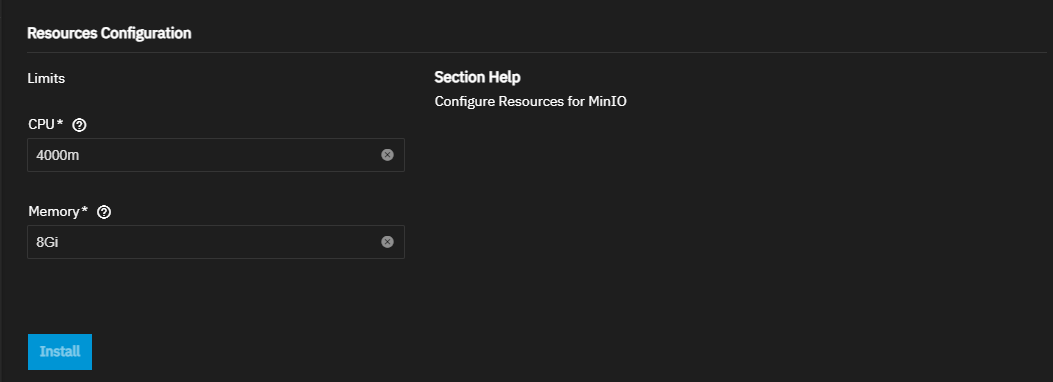Viewport: 1053px width, 382px height.
Task: Clear the Memory field with its X icon
Action: (387, 242)
